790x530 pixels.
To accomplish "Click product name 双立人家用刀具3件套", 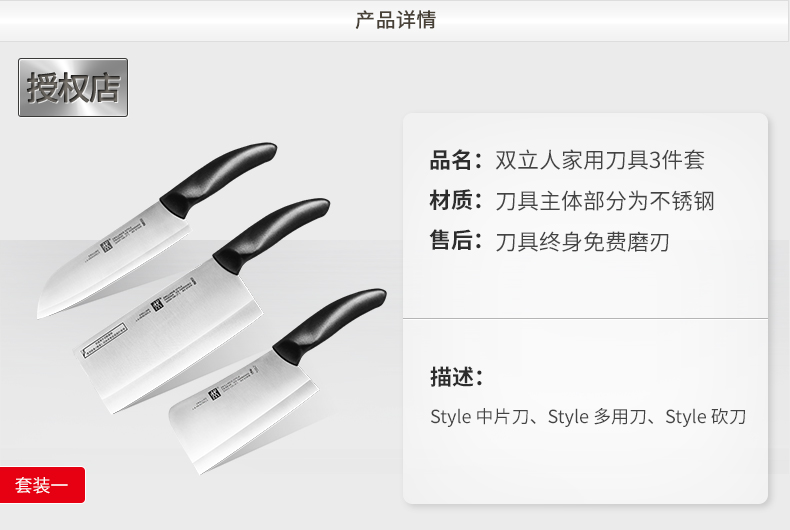I will coord(600,160).
